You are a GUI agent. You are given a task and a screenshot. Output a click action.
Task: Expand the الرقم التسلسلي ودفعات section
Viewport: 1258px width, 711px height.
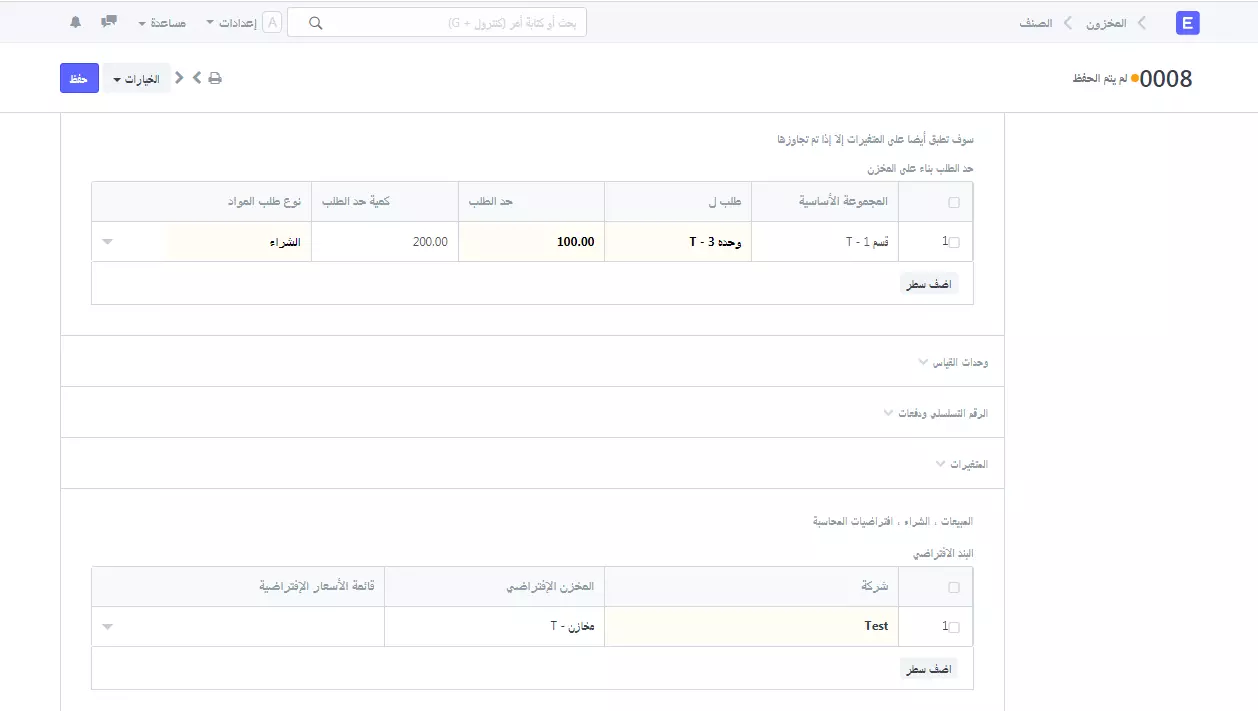[x=935, y=413]
